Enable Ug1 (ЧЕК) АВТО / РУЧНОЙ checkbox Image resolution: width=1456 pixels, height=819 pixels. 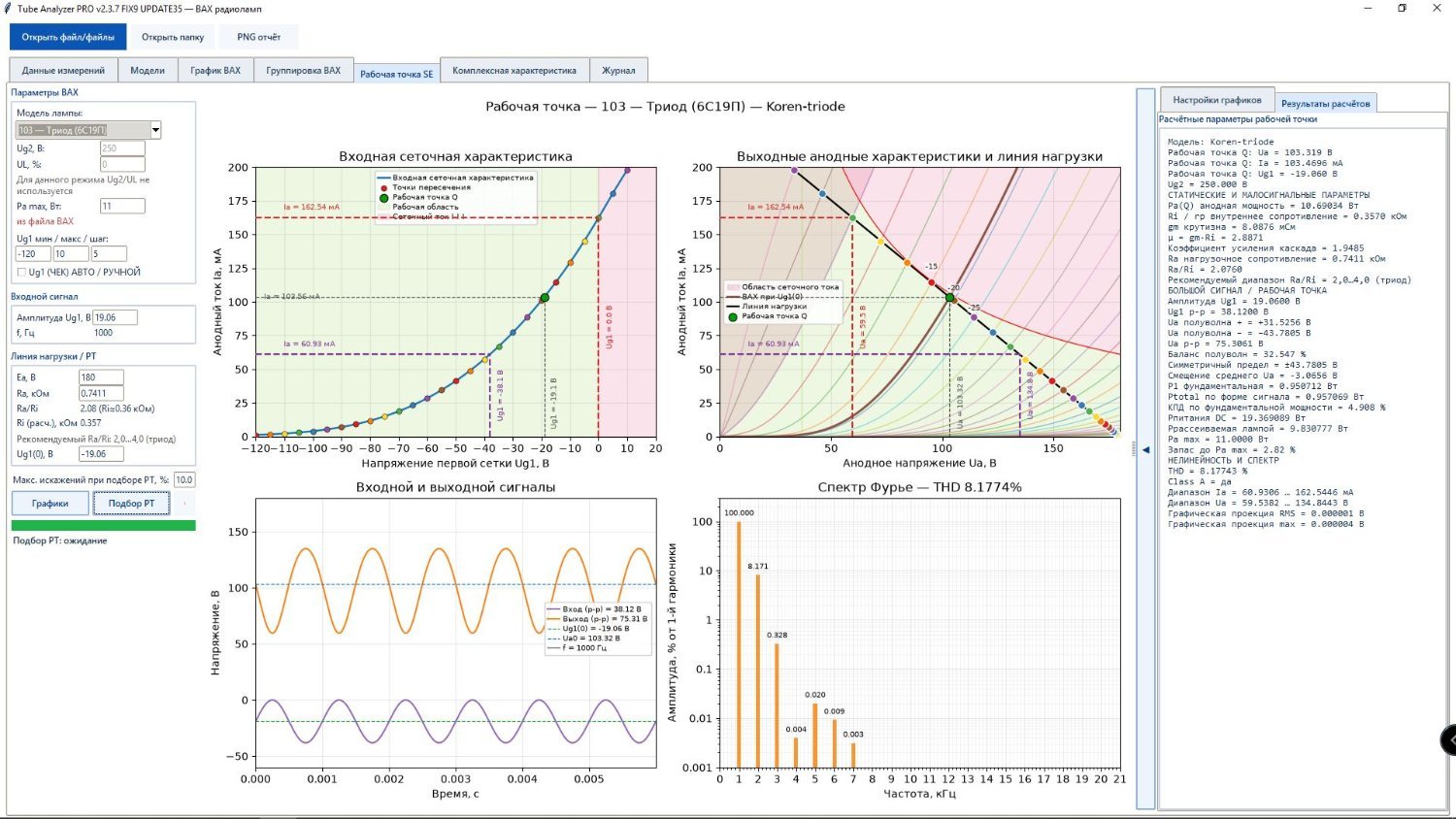21,272
